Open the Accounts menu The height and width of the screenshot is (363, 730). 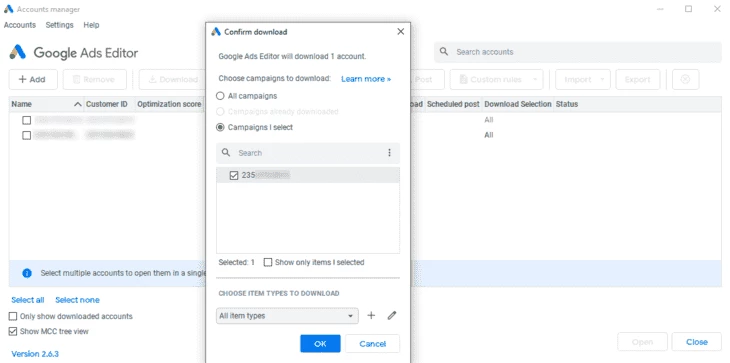pos(20,25)
